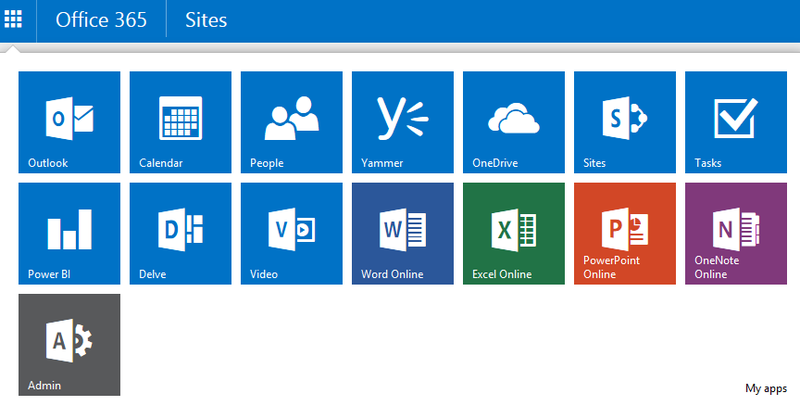Launch the Yammer tile
This screenshot has height=406, width=800.
coord(403,122)
